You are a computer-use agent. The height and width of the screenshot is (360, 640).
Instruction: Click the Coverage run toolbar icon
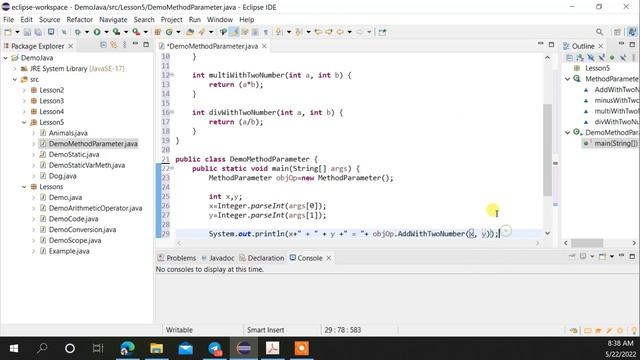pyautogui.click(x=116, y=32)
